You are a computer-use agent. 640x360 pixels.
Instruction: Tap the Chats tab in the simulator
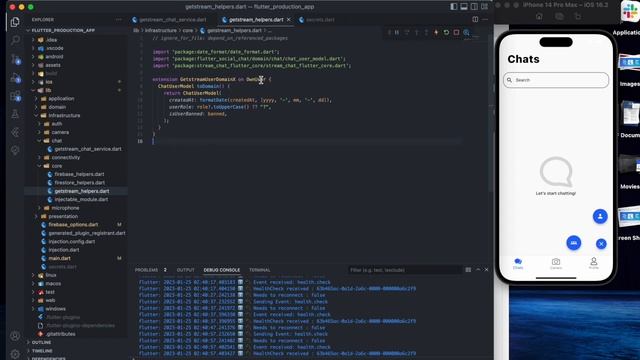tap(518, 264)
